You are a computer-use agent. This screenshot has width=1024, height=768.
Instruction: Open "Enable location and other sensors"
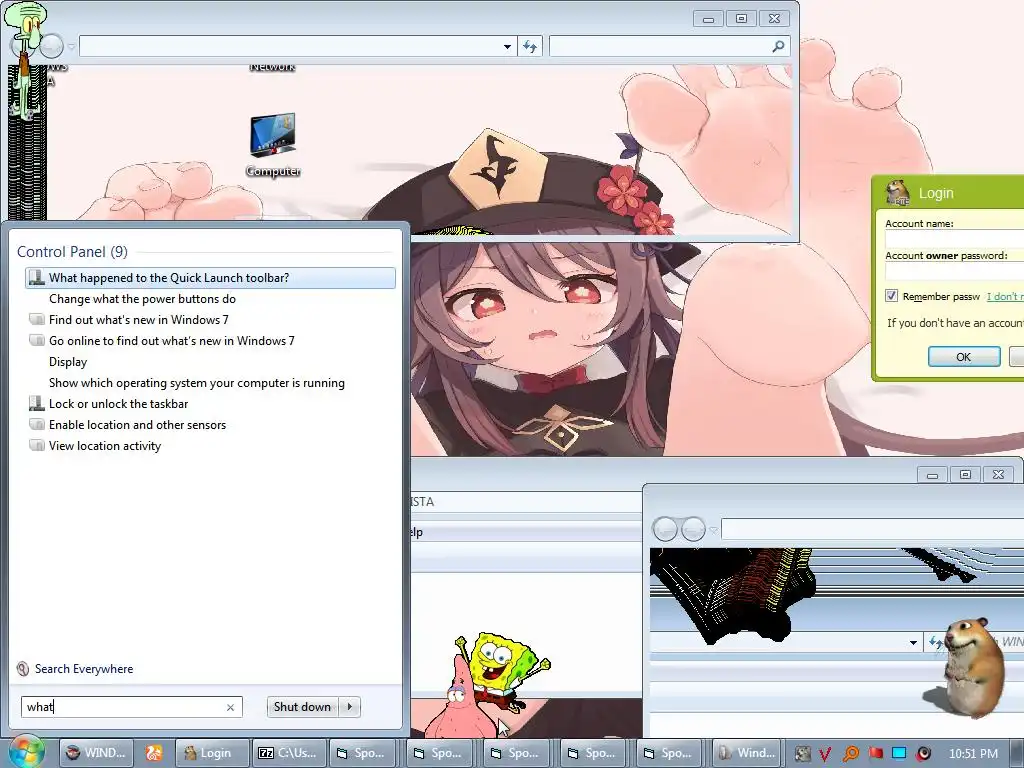tap(137, 424)
